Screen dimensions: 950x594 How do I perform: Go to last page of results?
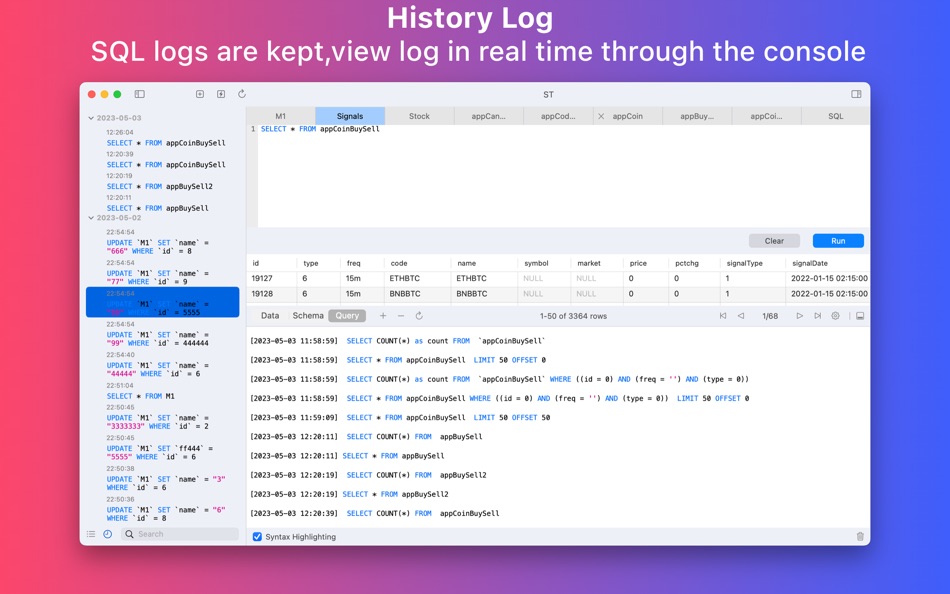pos(817,316)
